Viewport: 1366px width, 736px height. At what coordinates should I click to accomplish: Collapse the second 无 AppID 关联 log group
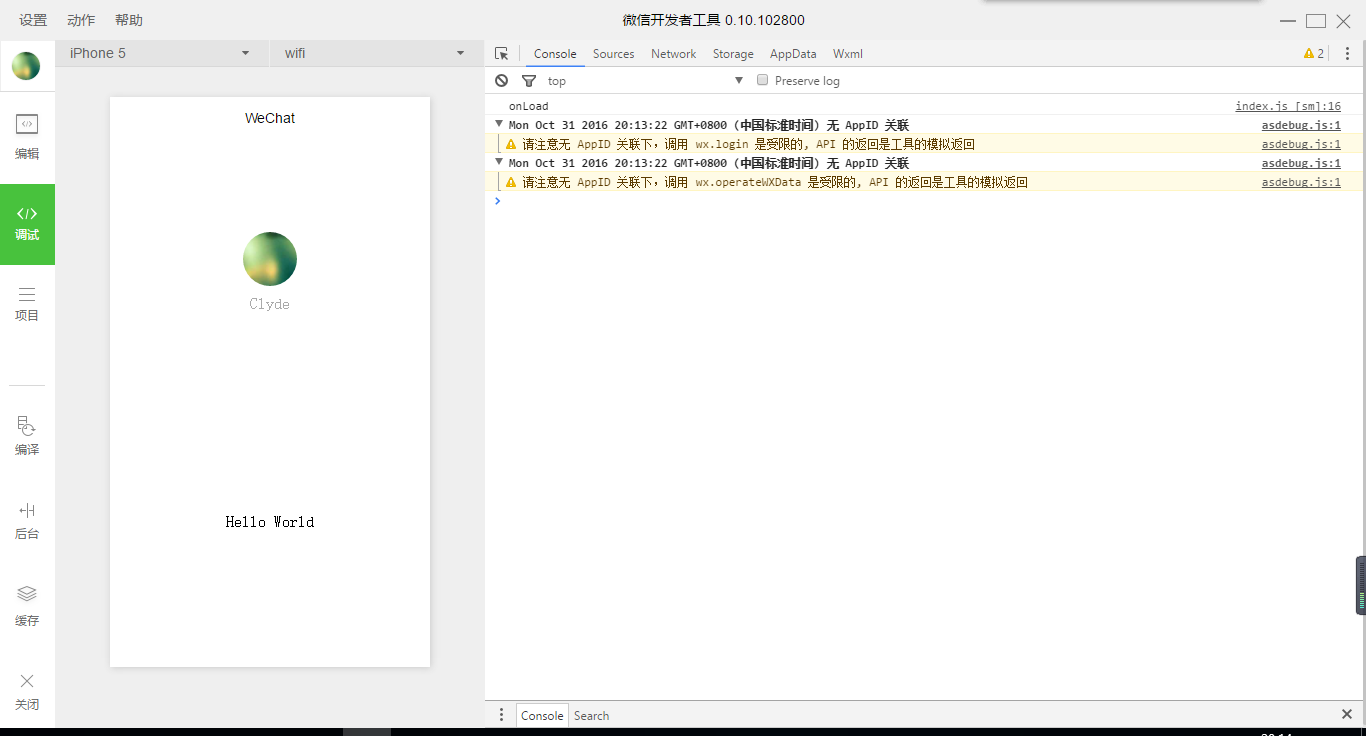(499, 162)
